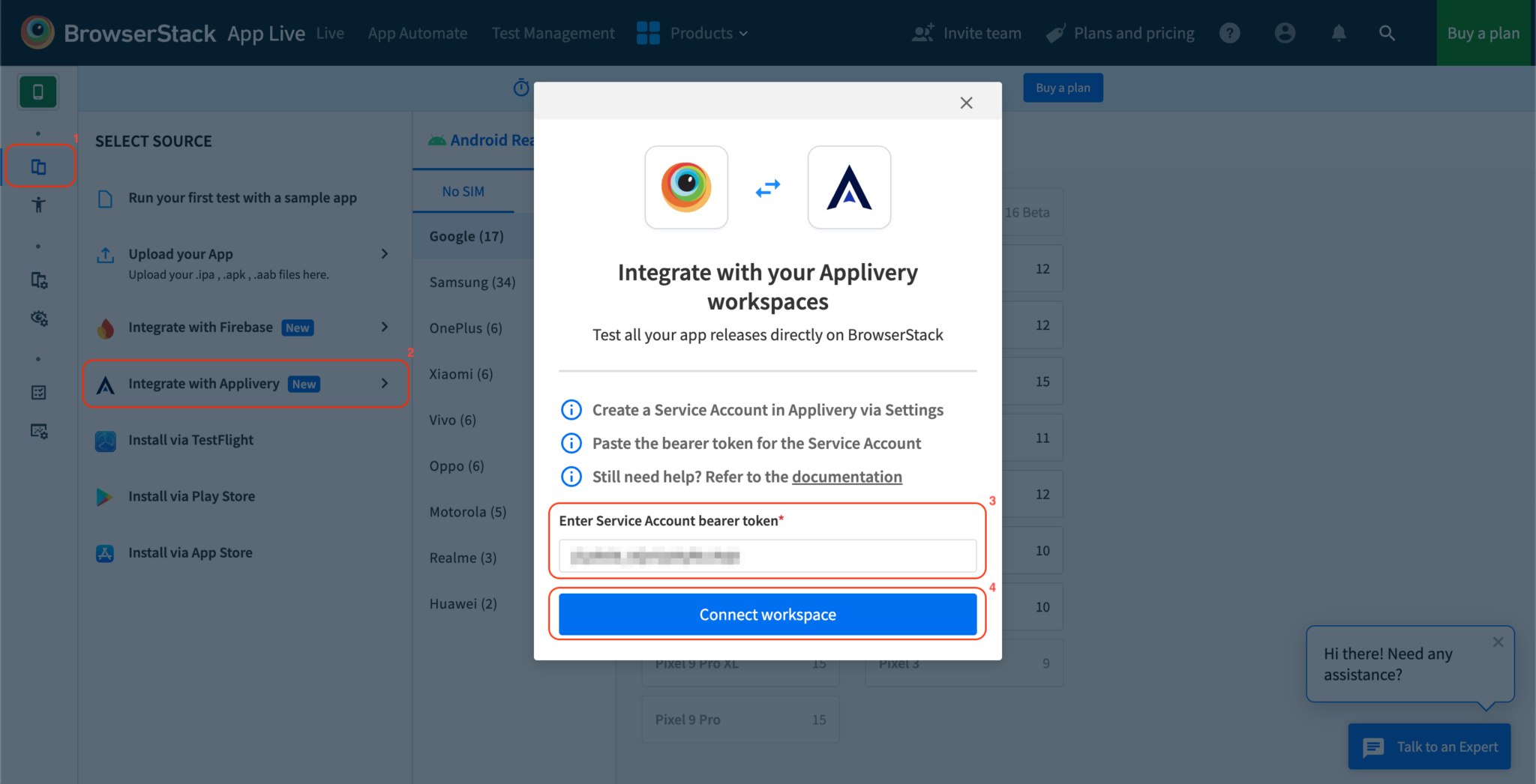Viewport: 1536px width, 784px height.
Task: Open the screenshot settings sidebar icon
Action: [x=37, y=431]
